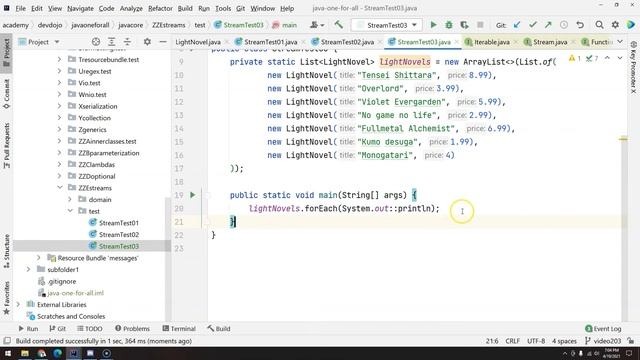640x360 pixels.
Task: Collapse the test folder under ZZEstreams
Action: point(70,211)
